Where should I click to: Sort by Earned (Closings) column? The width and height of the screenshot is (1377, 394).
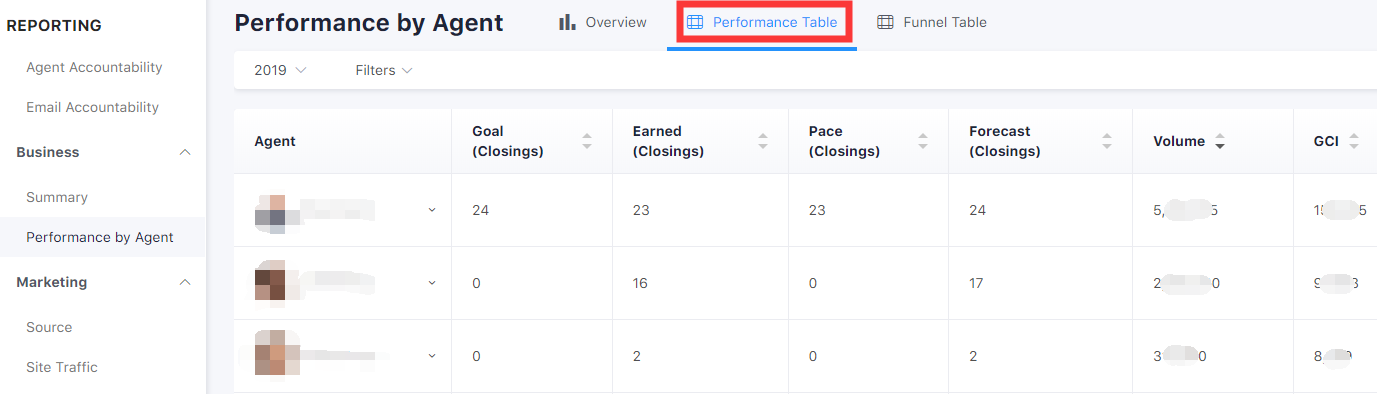pyautogui.click(x=763, y=141)
